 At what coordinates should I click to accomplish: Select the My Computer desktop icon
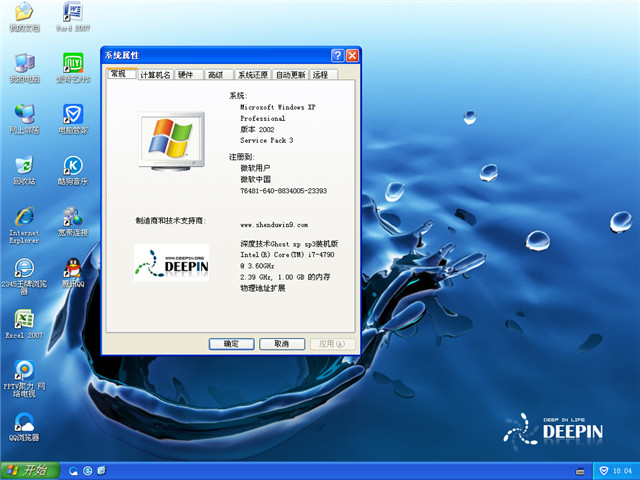24,68
